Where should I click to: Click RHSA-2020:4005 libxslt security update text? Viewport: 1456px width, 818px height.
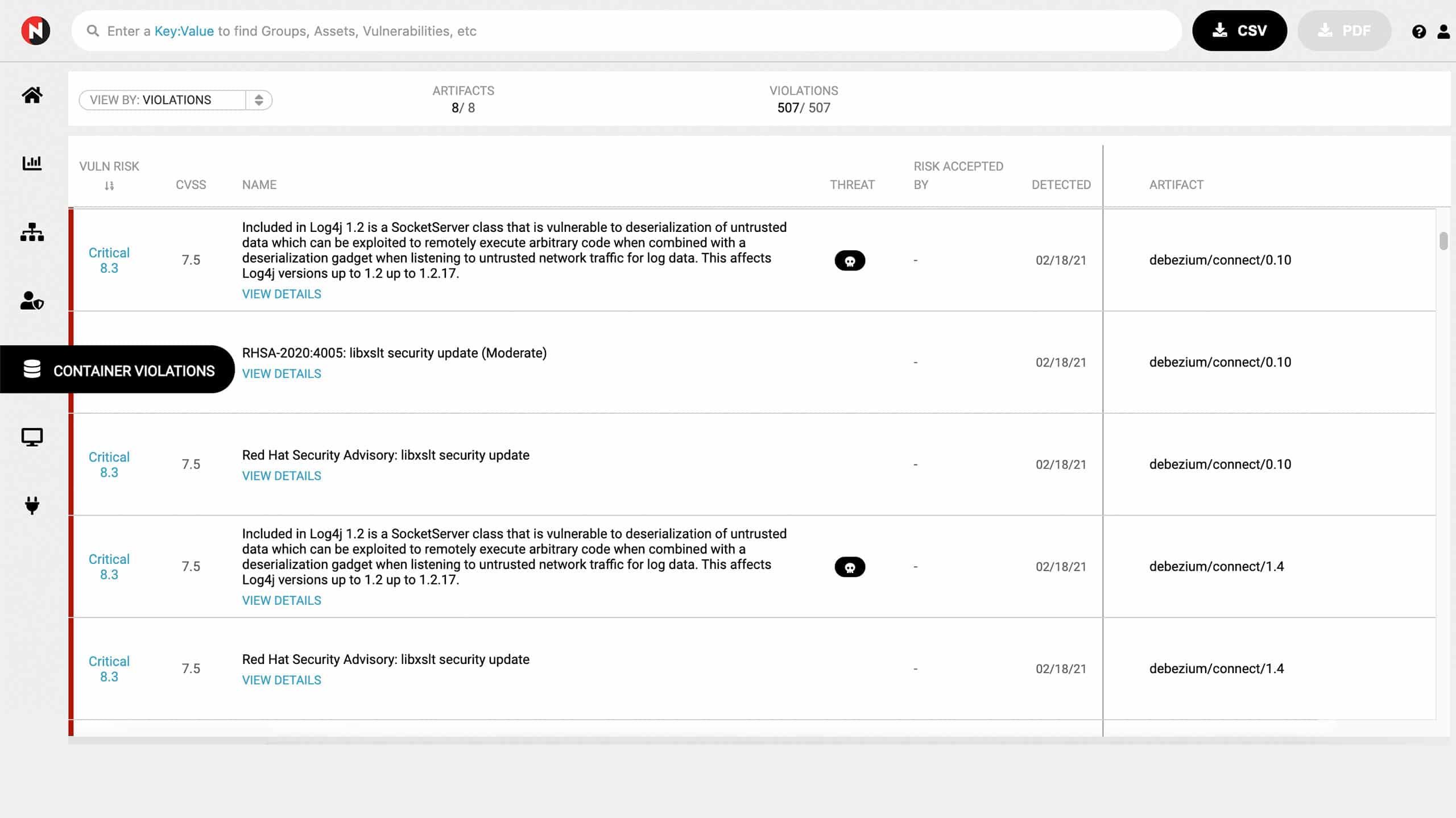click(394, 353)
